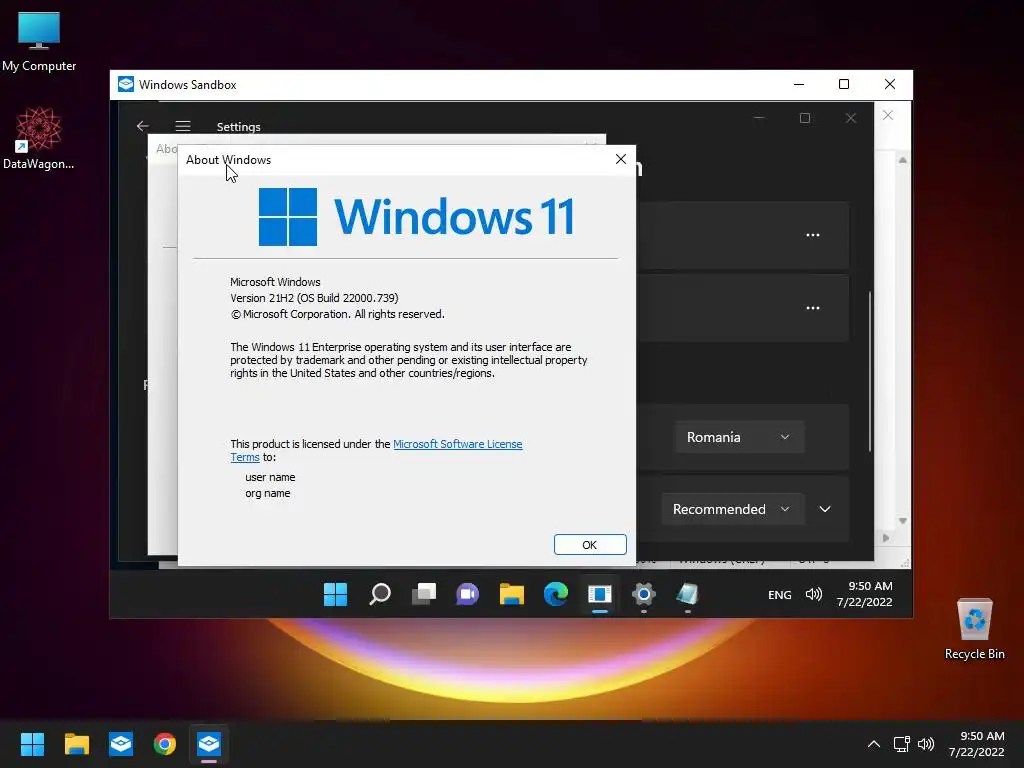
Task: Open the first more-options ellipsis in Settings
Action: pyautogui.click(x=812, y=235)
